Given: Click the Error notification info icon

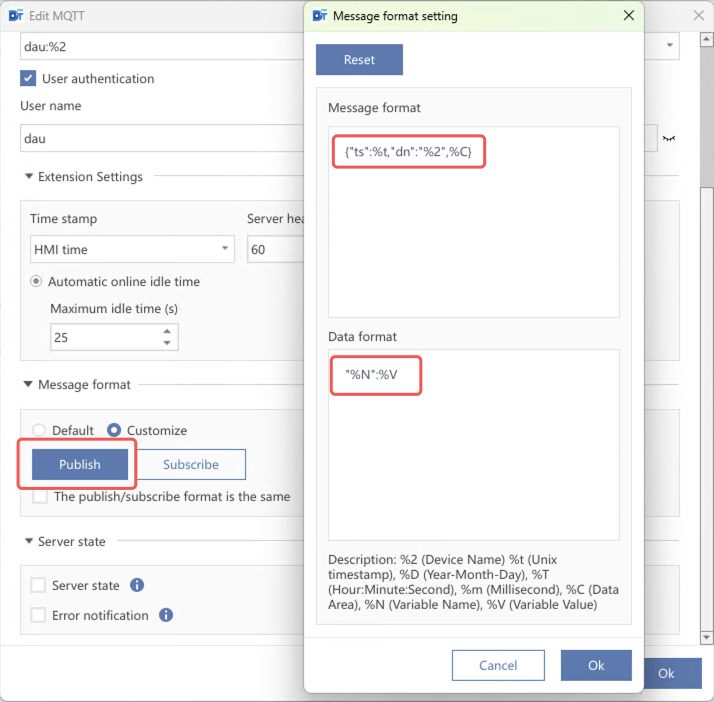Looking at the screenshot, I should pyautogui.click(x=167, y=616).
